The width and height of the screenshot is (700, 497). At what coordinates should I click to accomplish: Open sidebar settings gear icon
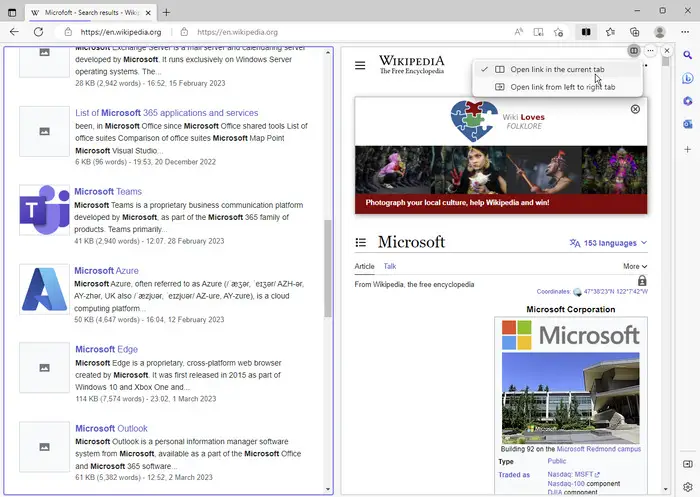click(x=688, y=486)
